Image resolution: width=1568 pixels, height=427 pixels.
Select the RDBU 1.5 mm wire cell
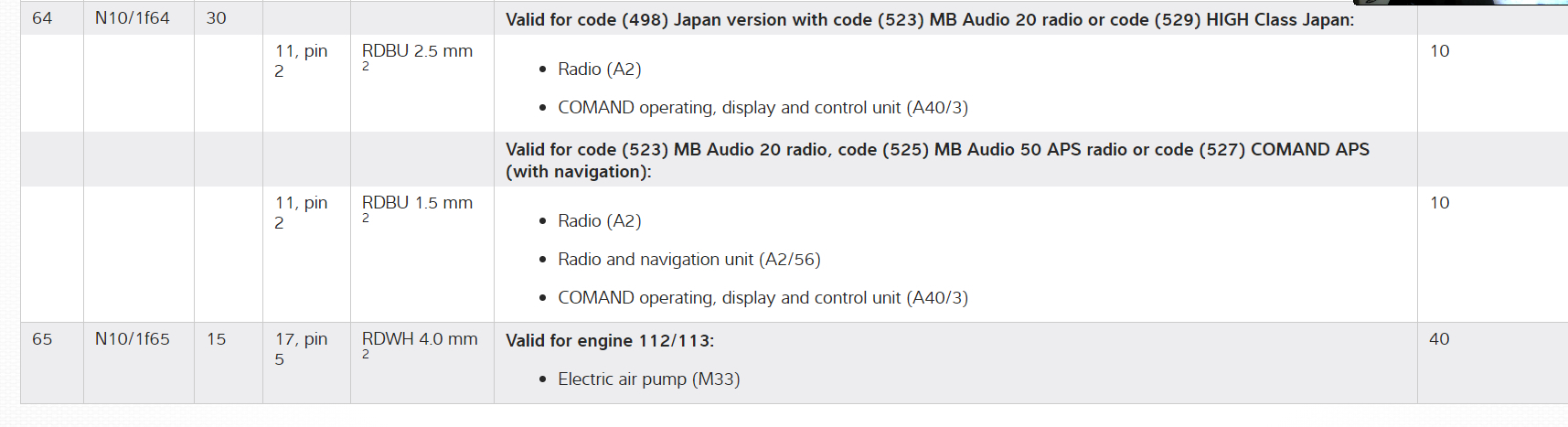point(417,204)
